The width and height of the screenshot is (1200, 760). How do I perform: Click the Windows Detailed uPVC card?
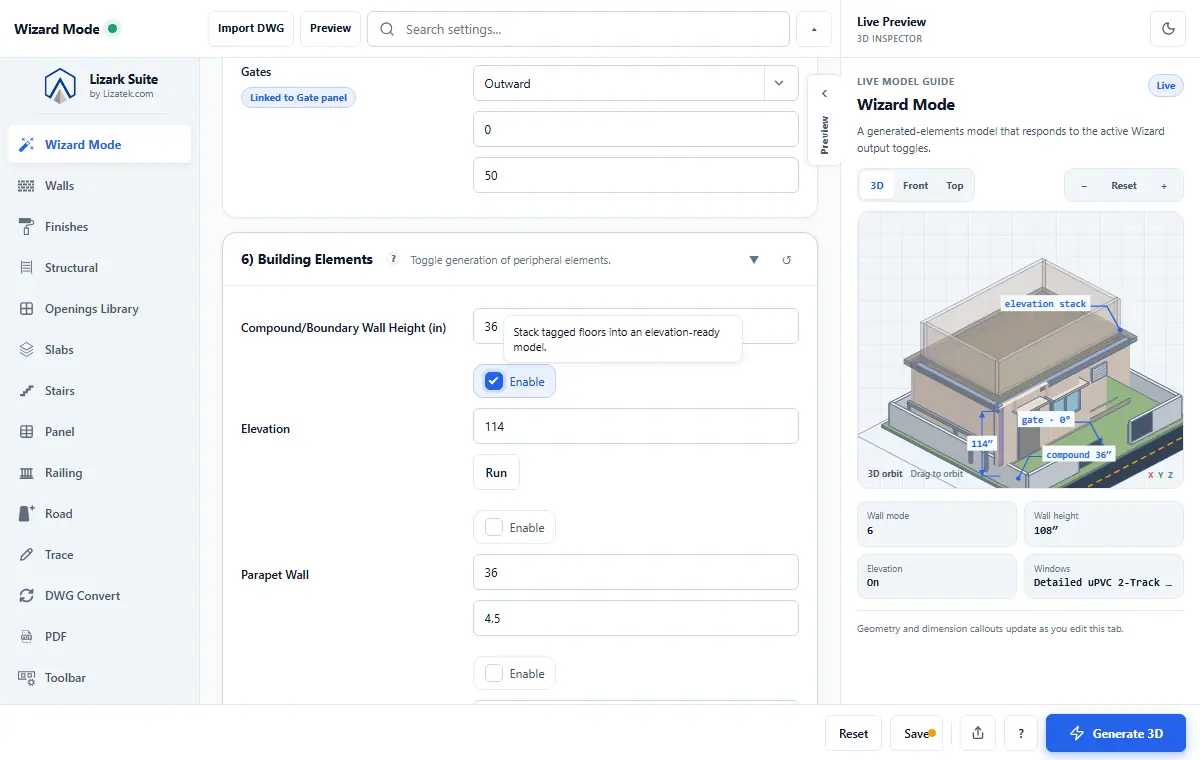pos(1104,576)
